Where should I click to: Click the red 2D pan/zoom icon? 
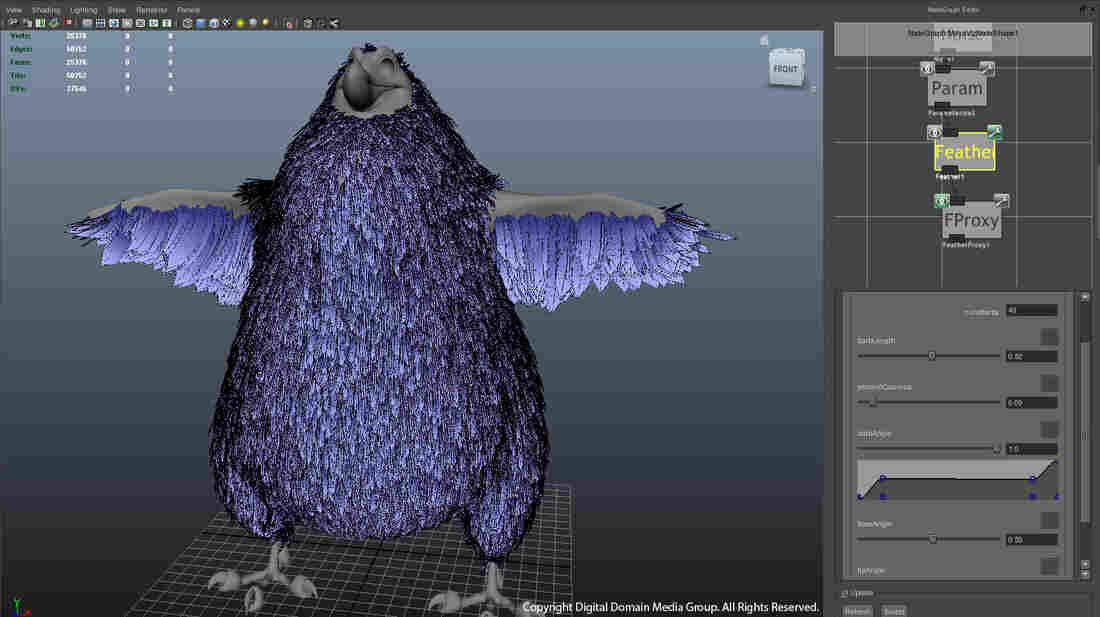[x=68, y=23]
